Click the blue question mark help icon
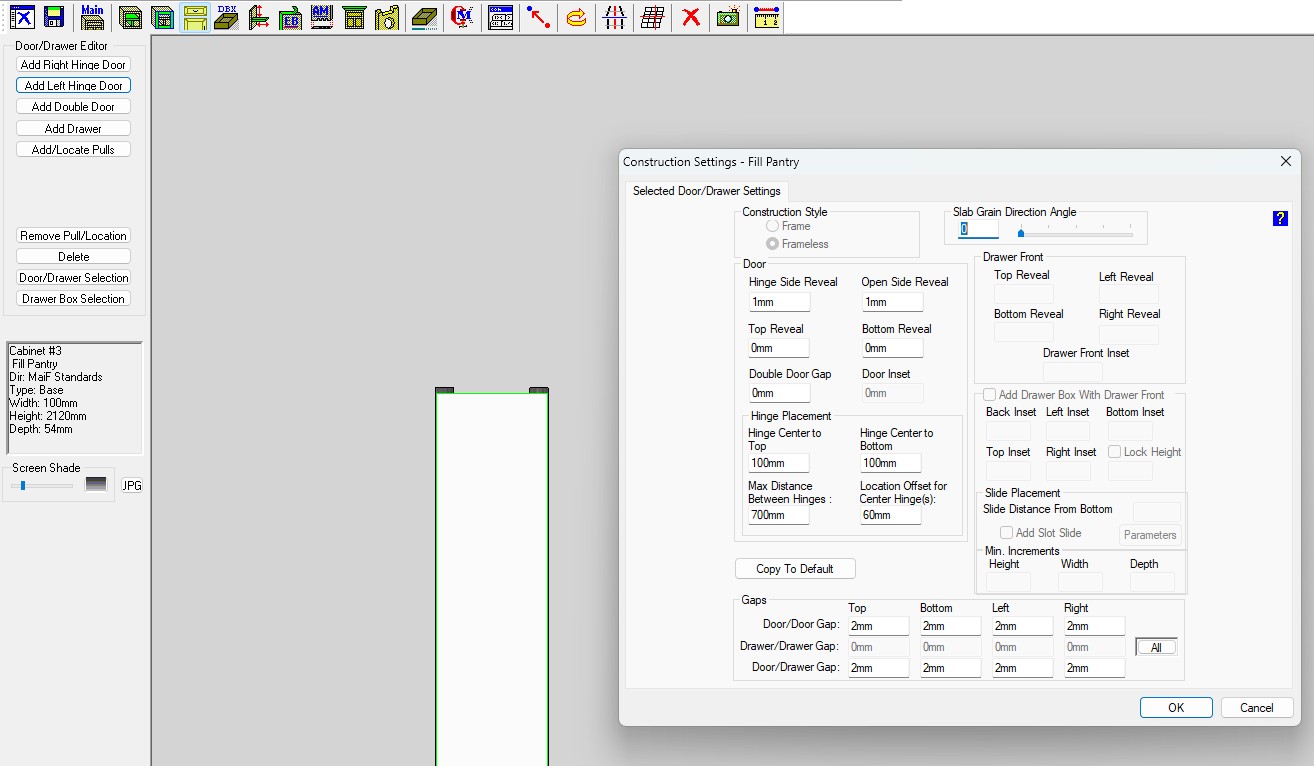Image resolution: width=1314 pixels, height=766 pixels. 1279,218
